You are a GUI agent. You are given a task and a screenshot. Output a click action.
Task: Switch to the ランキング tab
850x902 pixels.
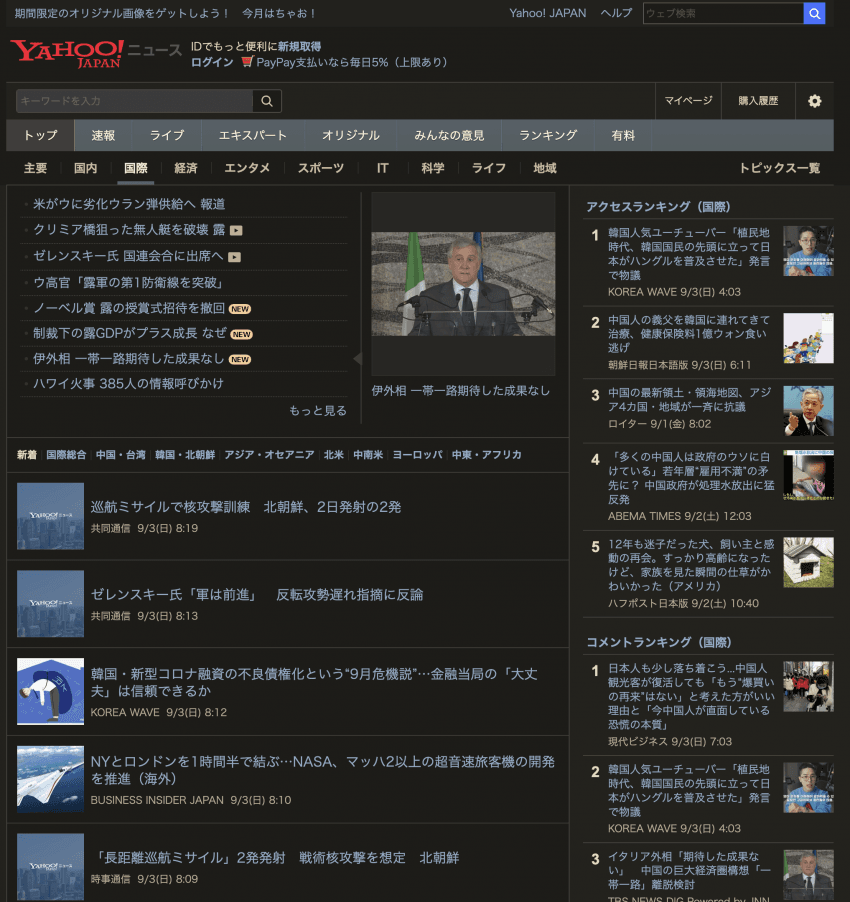coord(548,135)
